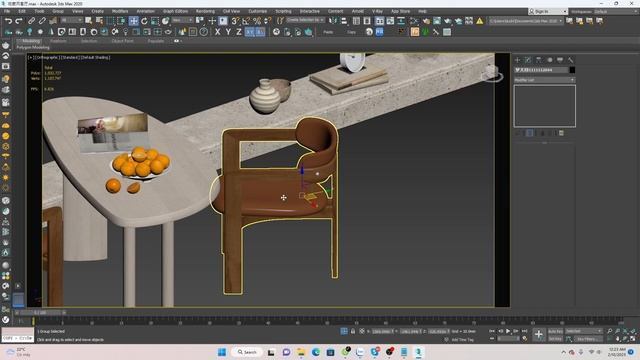The height and width of the screenshot is (360, 640).
Task: Open the File menu
Action: point(7,11)
